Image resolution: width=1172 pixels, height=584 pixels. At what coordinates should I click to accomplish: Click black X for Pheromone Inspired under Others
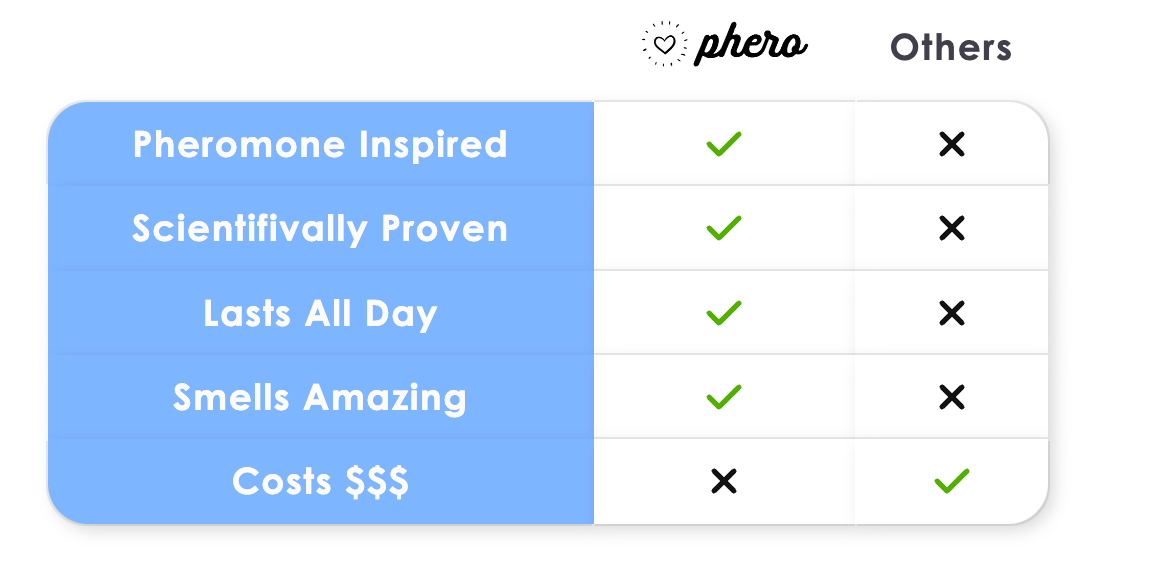pos(952,145)
